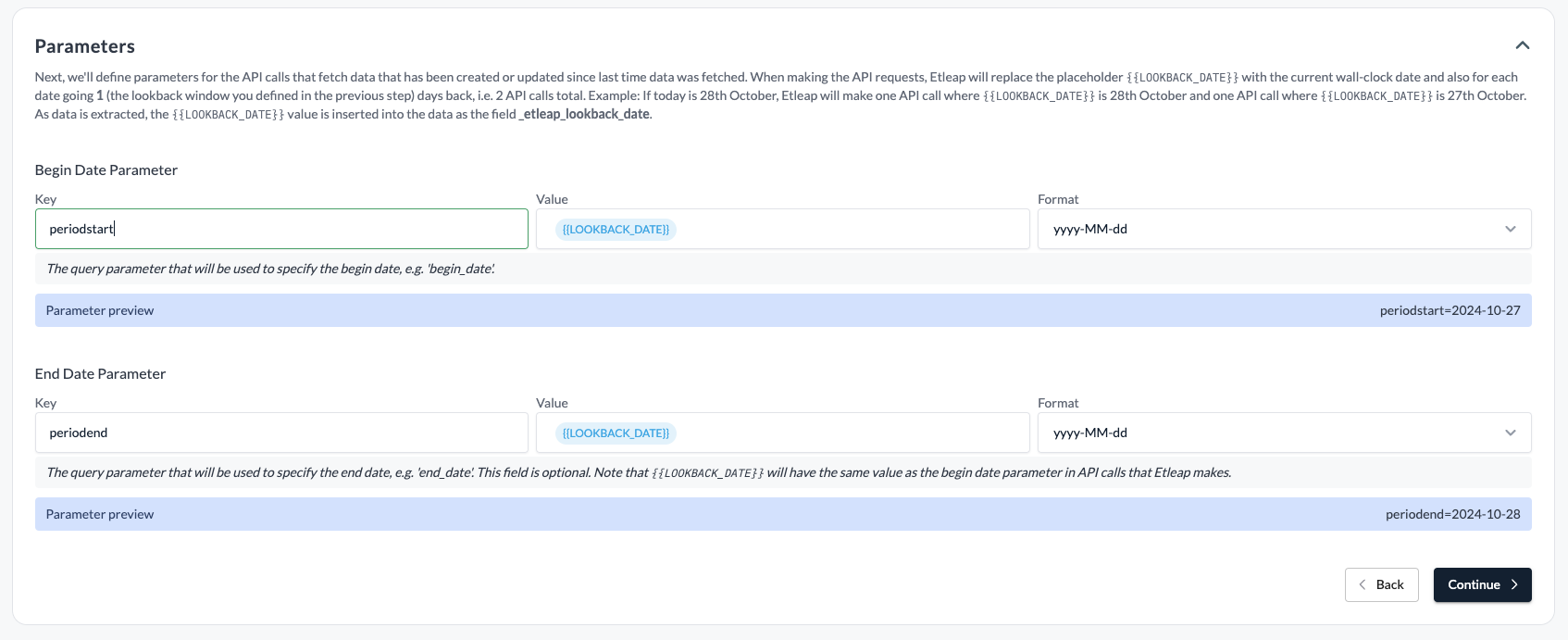Focus the Begin Date Key field 'periodstart'

(x=281, y=229)
